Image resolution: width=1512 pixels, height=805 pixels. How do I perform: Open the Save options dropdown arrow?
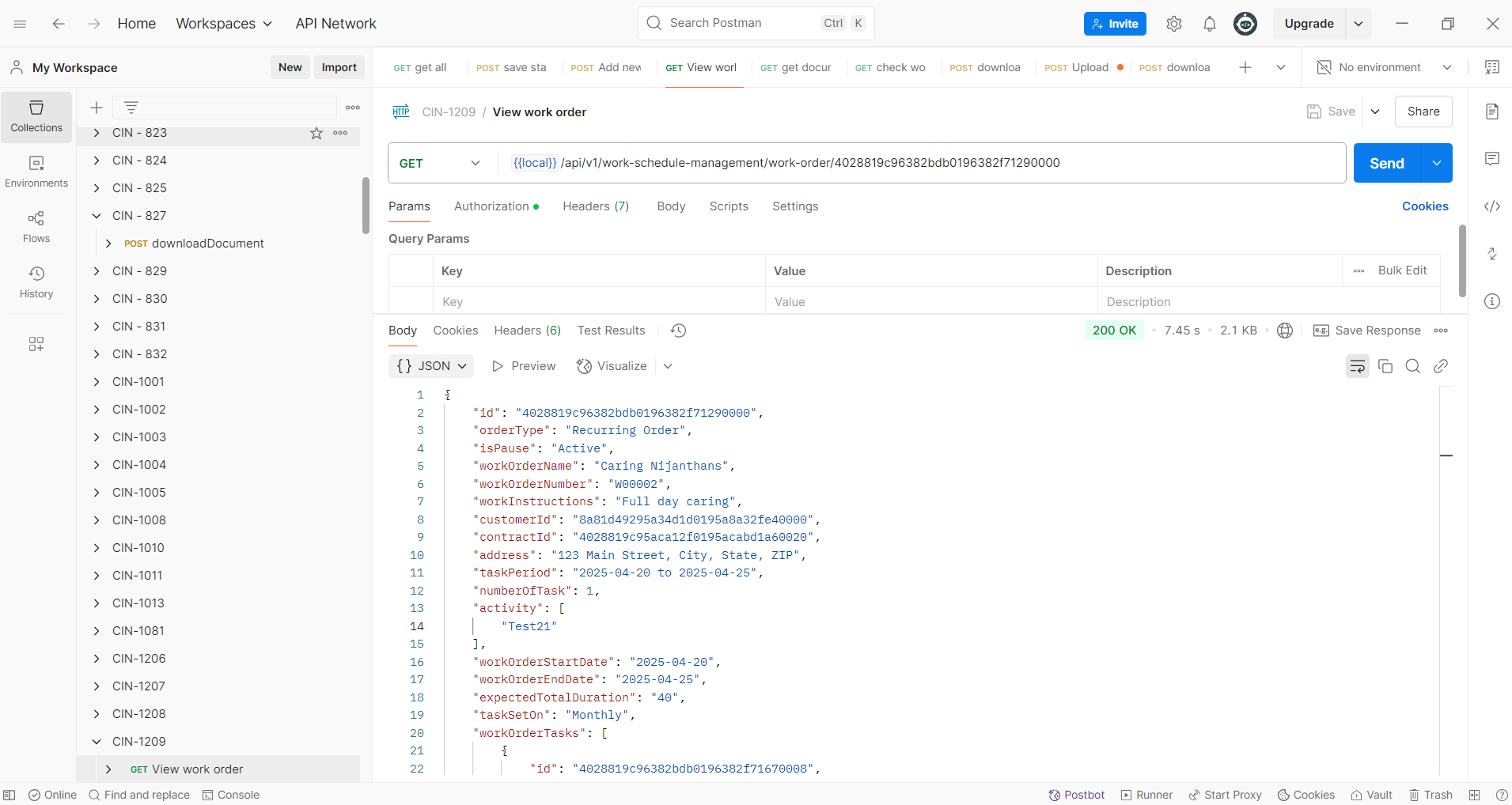click(x=1375, y=111)
